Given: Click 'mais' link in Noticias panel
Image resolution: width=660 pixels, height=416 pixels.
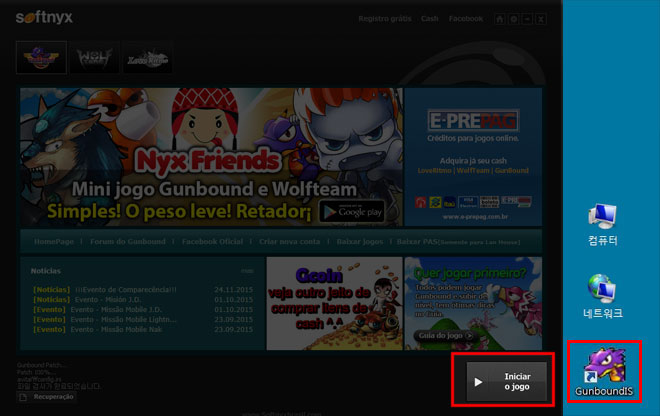Looking at the screenshot, I should click(248, 271).
